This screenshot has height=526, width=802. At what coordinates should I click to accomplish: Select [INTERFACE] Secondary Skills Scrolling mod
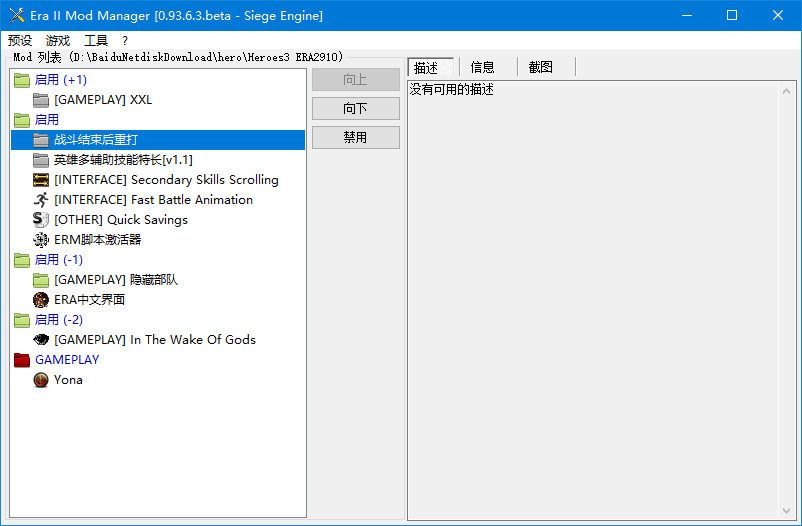coord(166,180)
